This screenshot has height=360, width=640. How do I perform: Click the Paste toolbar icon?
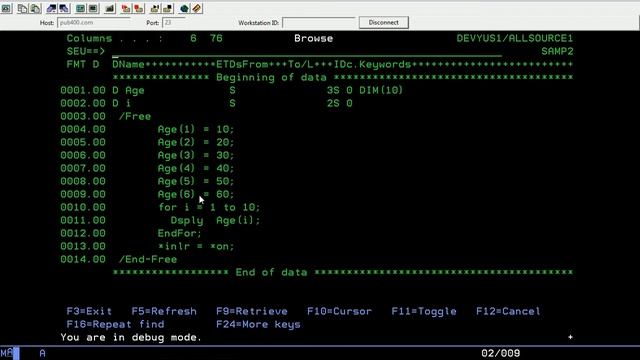36,8
